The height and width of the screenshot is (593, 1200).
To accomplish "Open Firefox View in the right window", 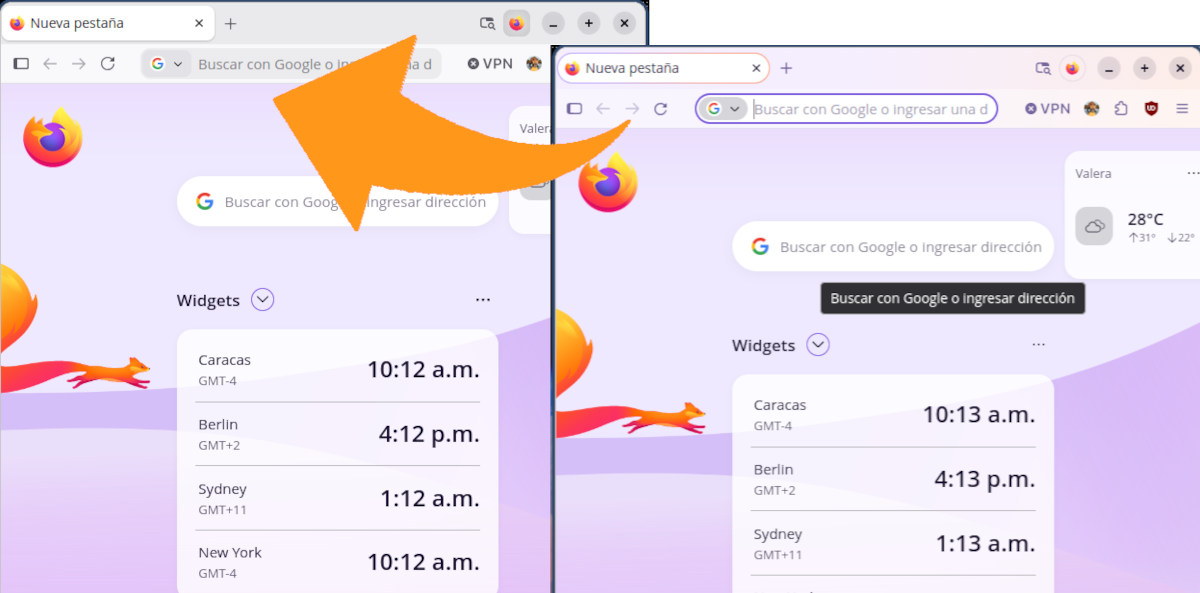I will pyautogui.click(x=1073, y=68).
